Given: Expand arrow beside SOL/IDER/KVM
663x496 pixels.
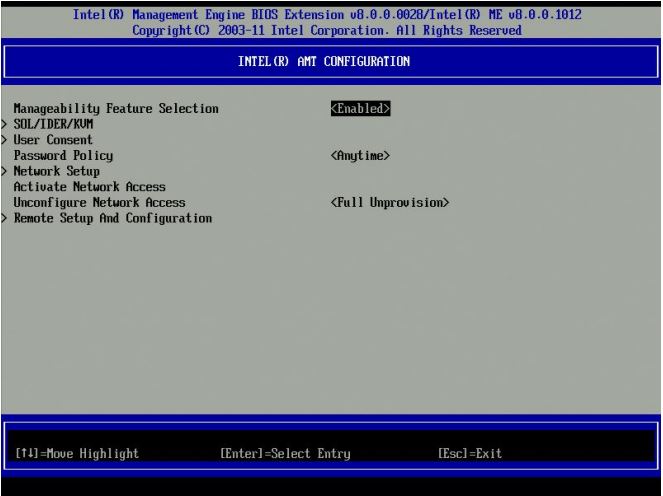Looking at the screenshot, I should point(5,124).
